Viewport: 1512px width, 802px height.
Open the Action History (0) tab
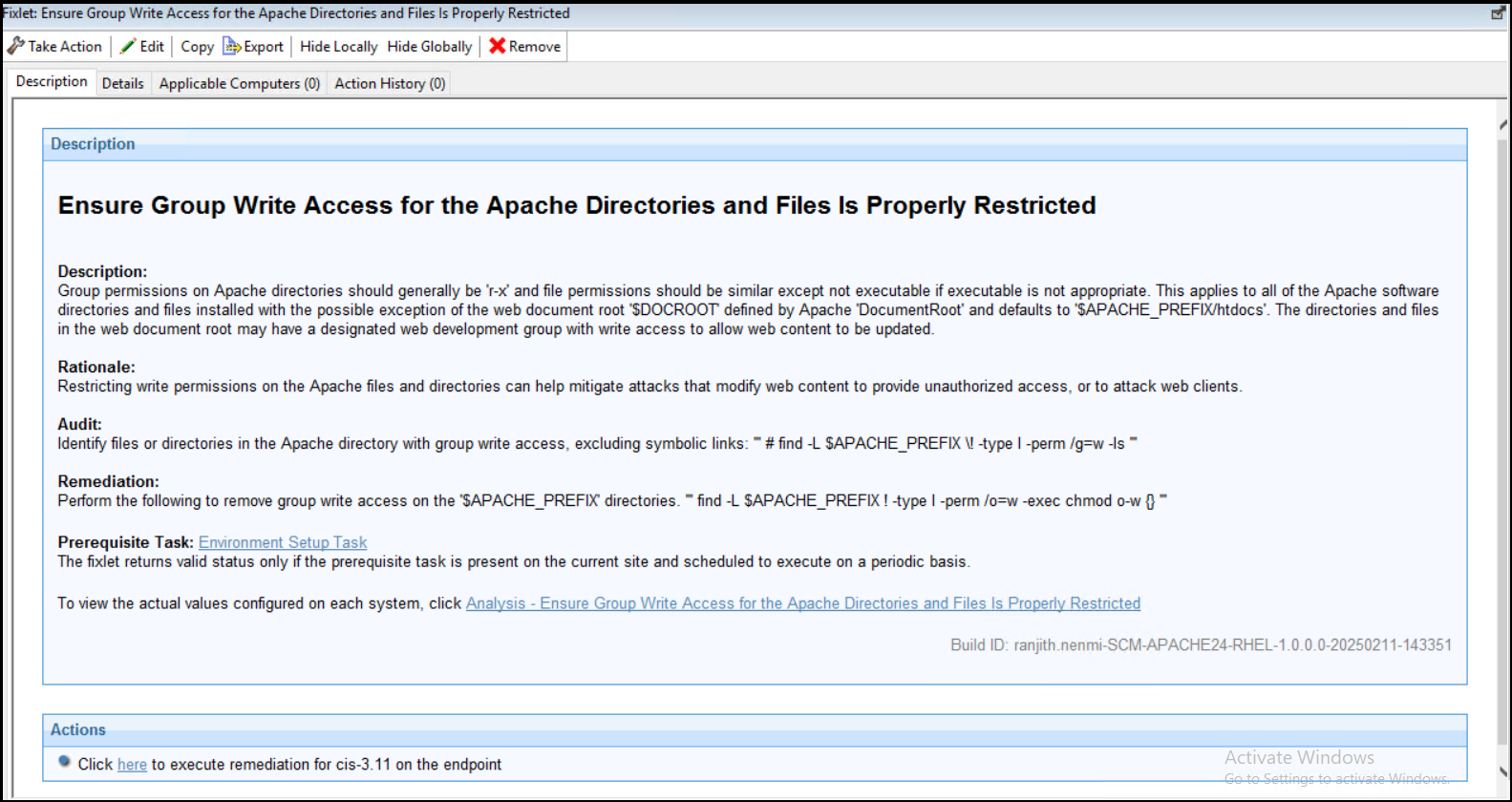point(390,84)
